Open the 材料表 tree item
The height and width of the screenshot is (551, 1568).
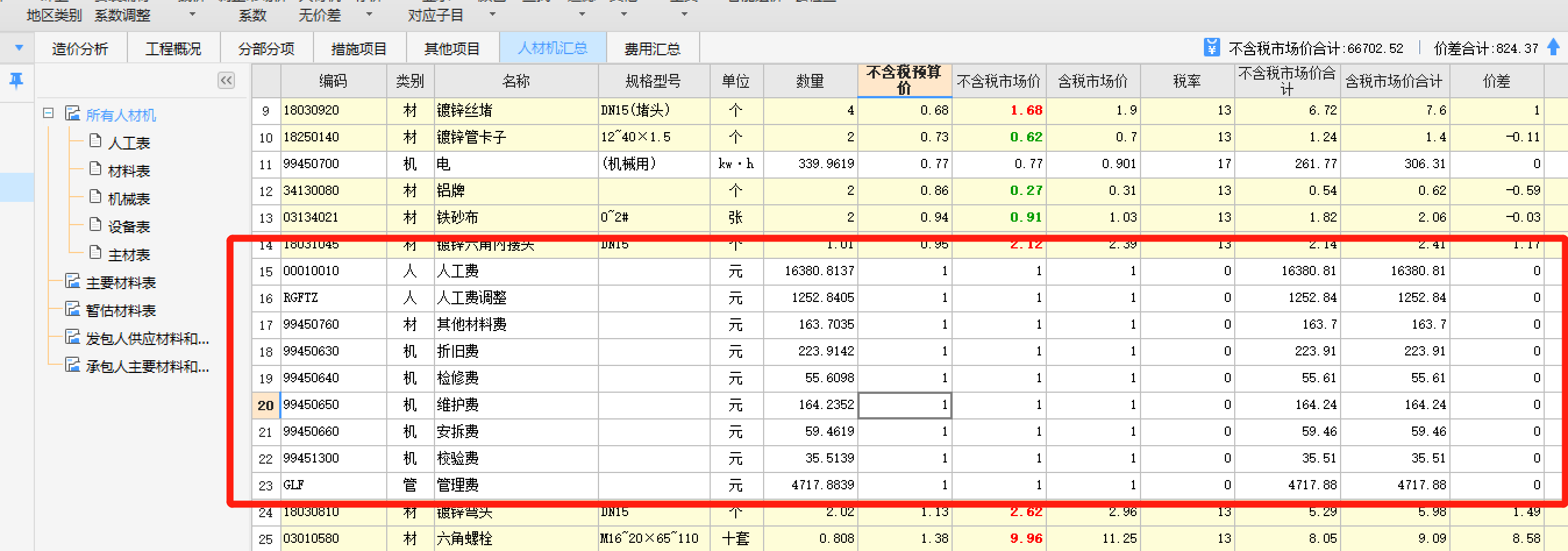pyautogui.click(x=129, y=171)
